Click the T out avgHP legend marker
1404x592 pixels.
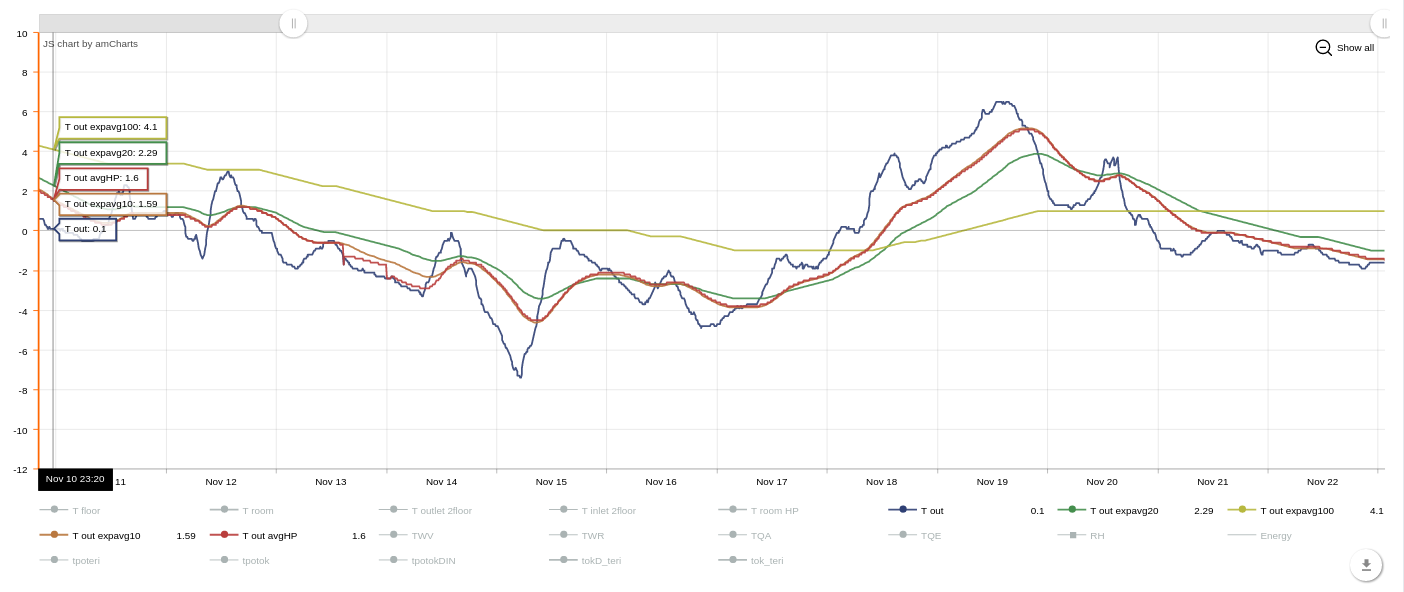(x=224, y=535)
